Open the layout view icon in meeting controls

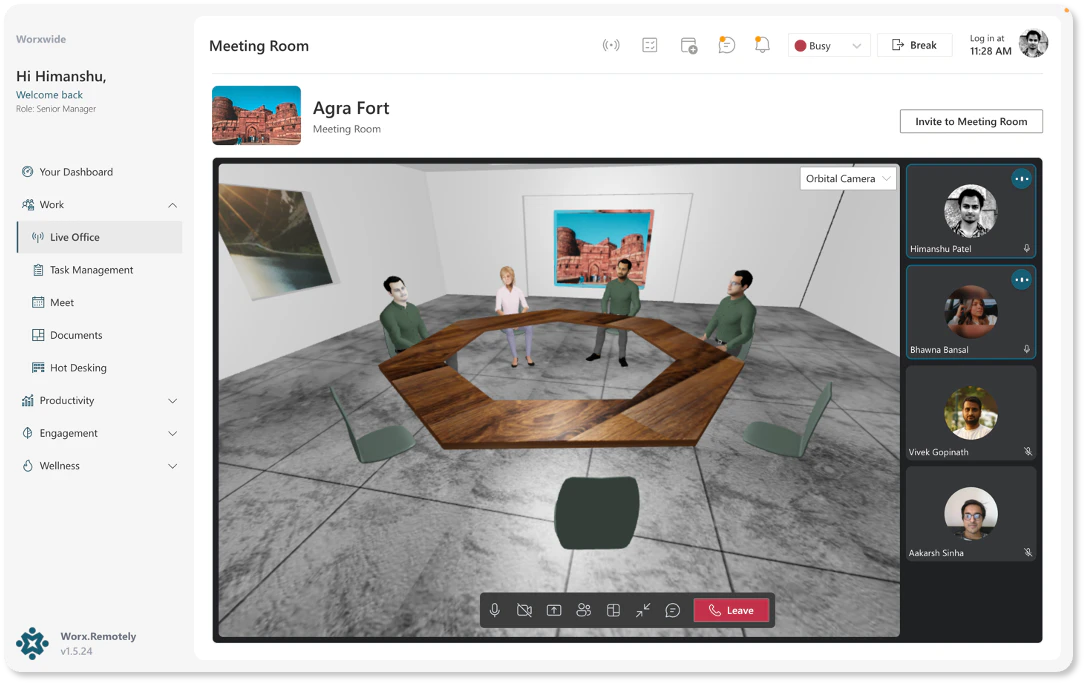click(x=613, y=609)
